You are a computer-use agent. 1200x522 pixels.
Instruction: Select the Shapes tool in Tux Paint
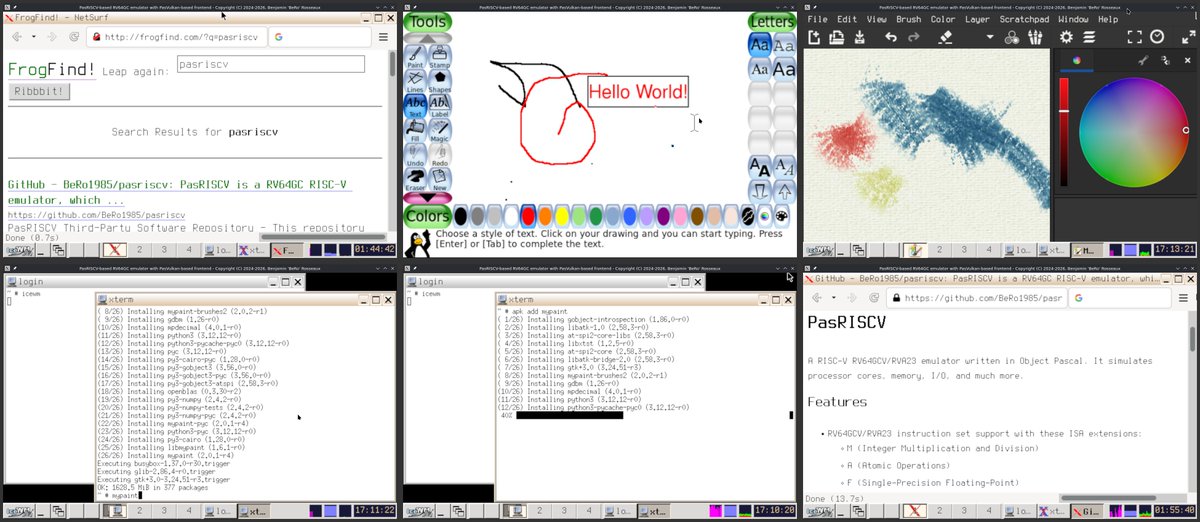coord(440,82)
